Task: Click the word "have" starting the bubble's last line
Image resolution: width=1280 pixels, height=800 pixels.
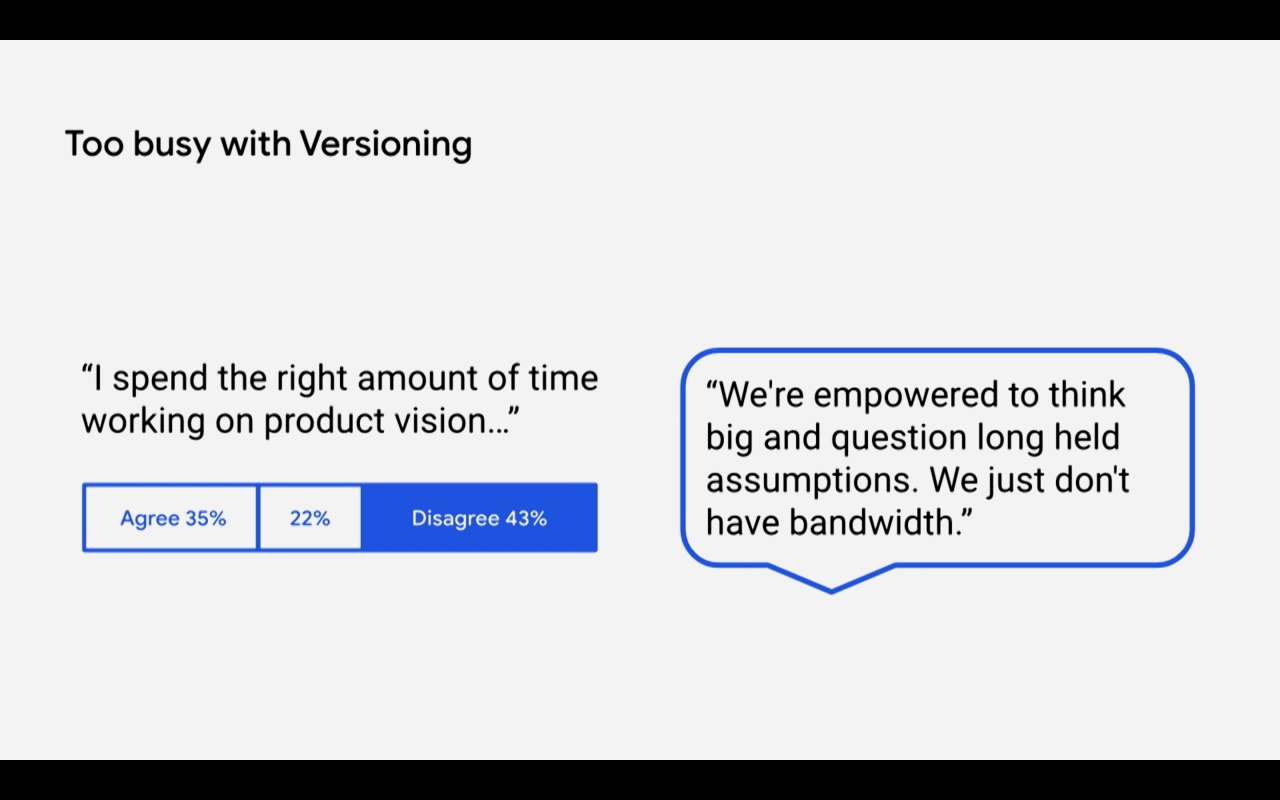Action: point(742,522)
